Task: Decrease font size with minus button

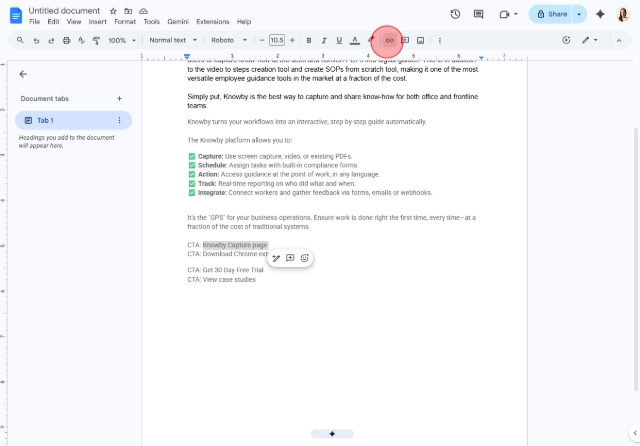Action: [x=262, y=40]
